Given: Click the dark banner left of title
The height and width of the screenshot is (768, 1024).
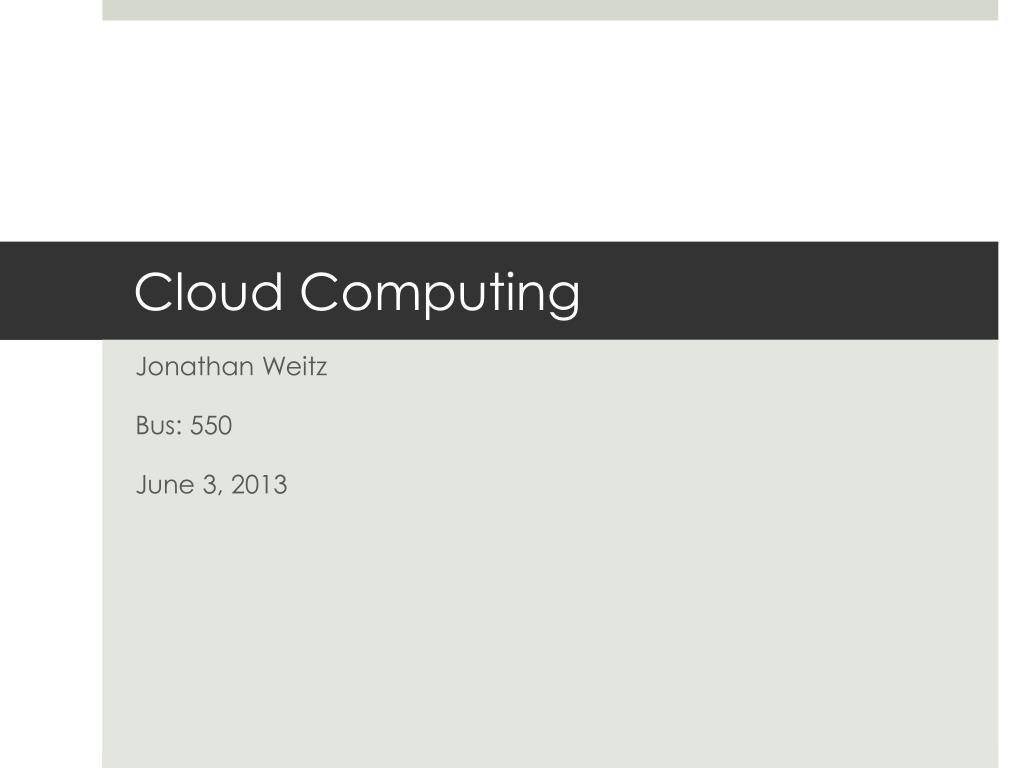Looking at the screenshot, I should click(65, 291).
